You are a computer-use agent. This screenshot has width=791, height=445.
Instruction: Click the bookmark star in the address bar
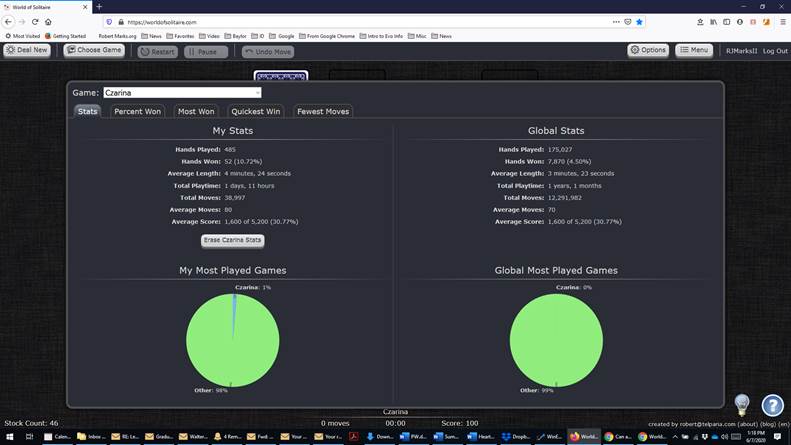tap(640, 21)
